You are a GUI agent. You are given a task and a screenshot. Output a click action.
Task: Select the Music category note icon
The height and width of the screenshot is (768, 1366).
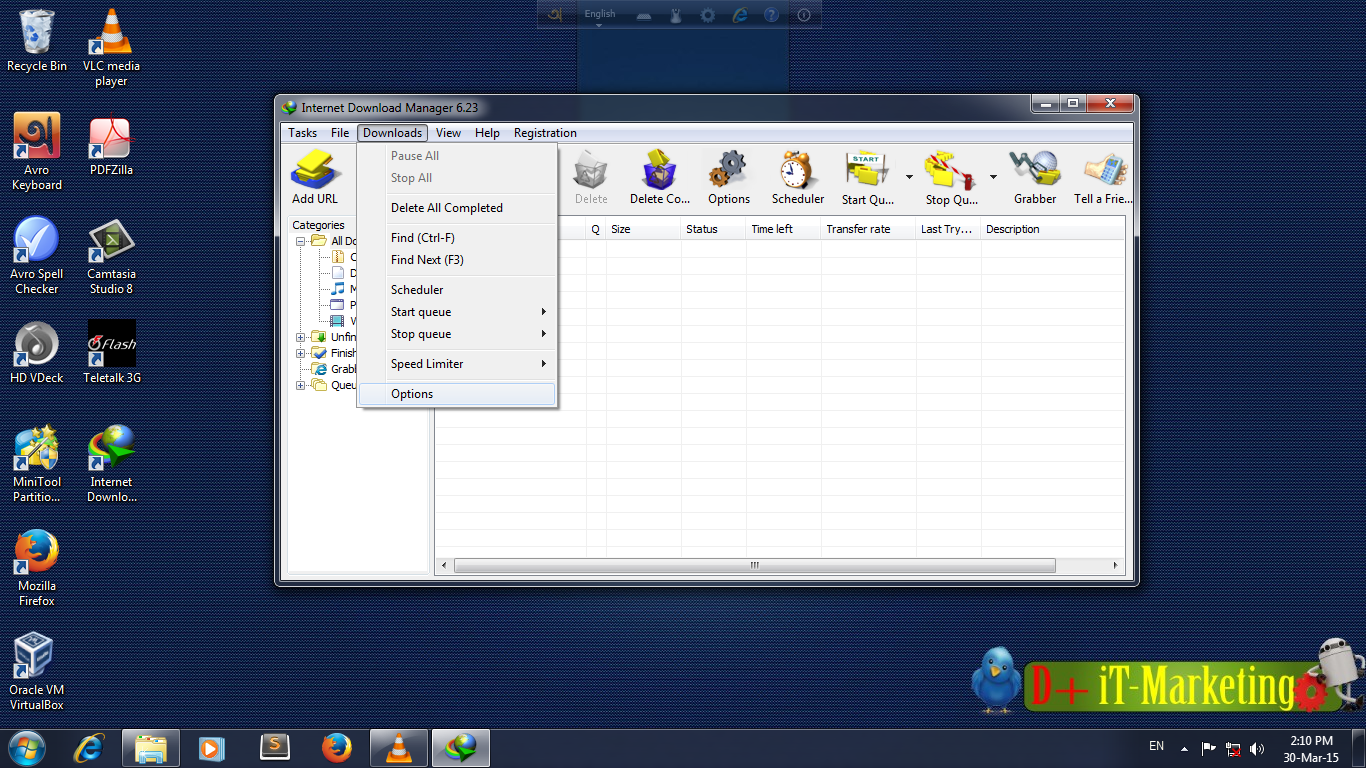pyautogui.click(x=338, y=289)
